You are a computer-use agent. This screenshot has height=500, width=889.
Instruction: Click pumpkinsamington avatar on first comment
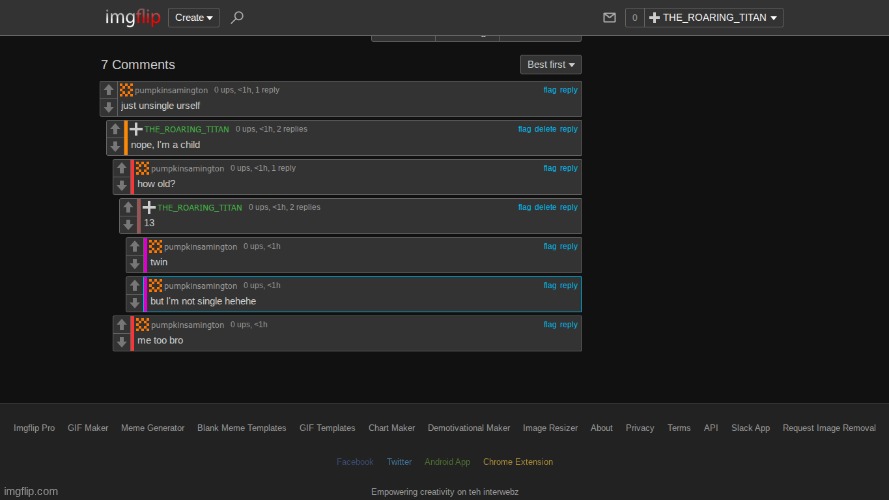127,90
